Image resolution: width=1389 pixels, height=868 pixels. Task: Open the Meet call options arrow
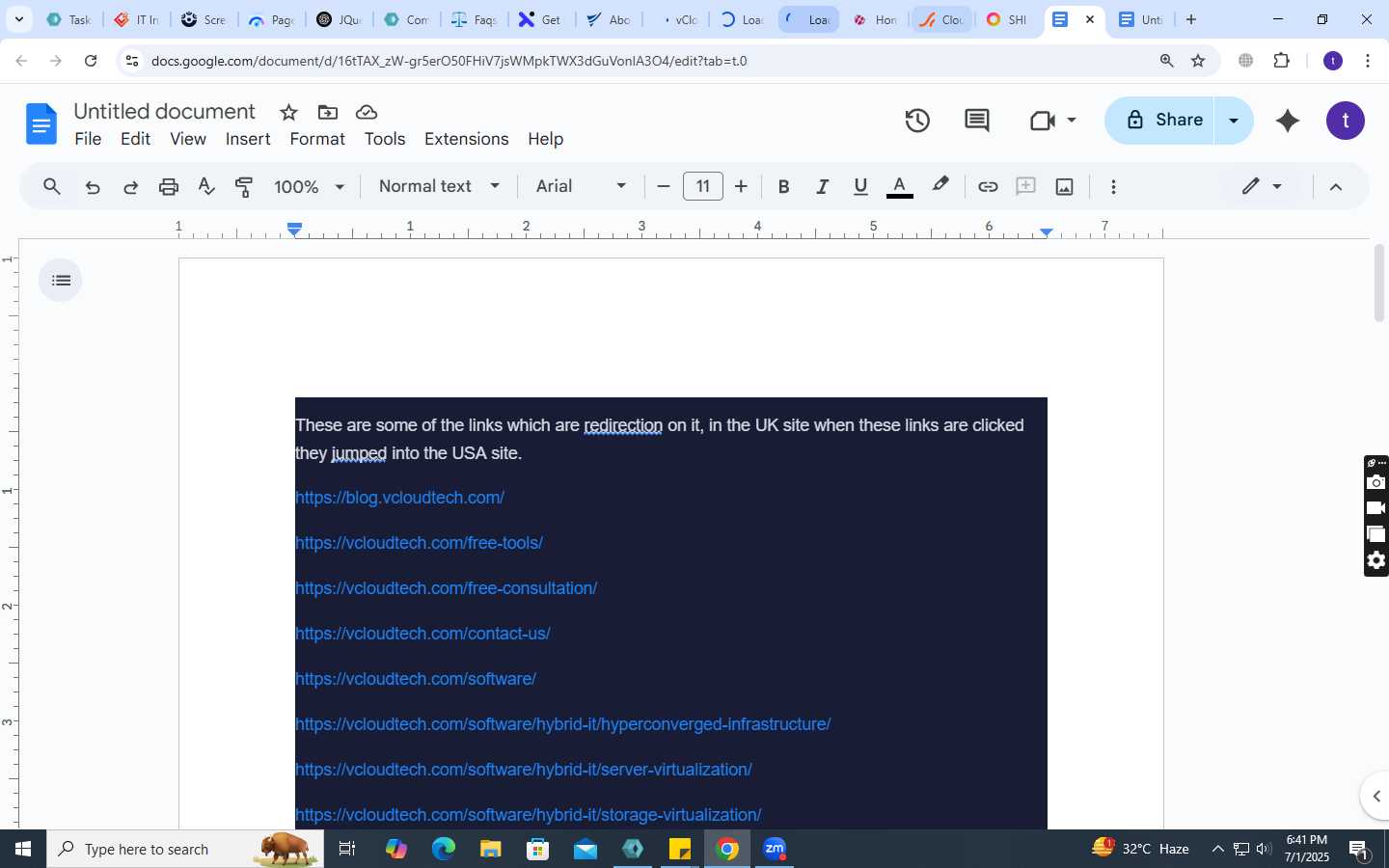click(1072, 121)
